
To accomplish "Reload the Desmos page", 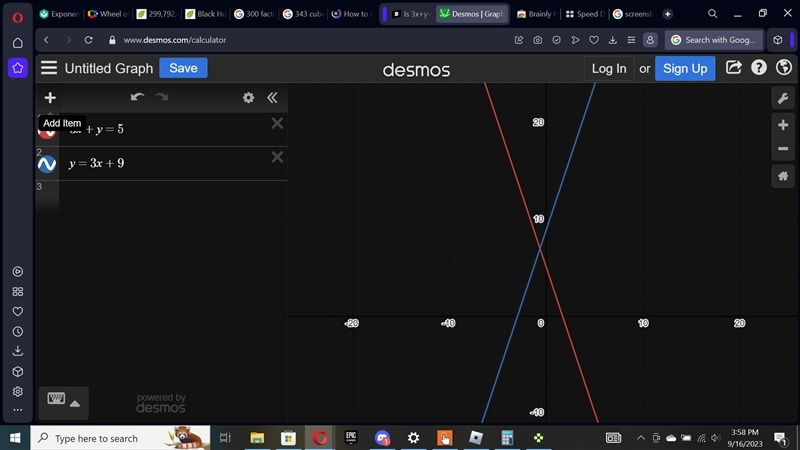I will 88,40.
